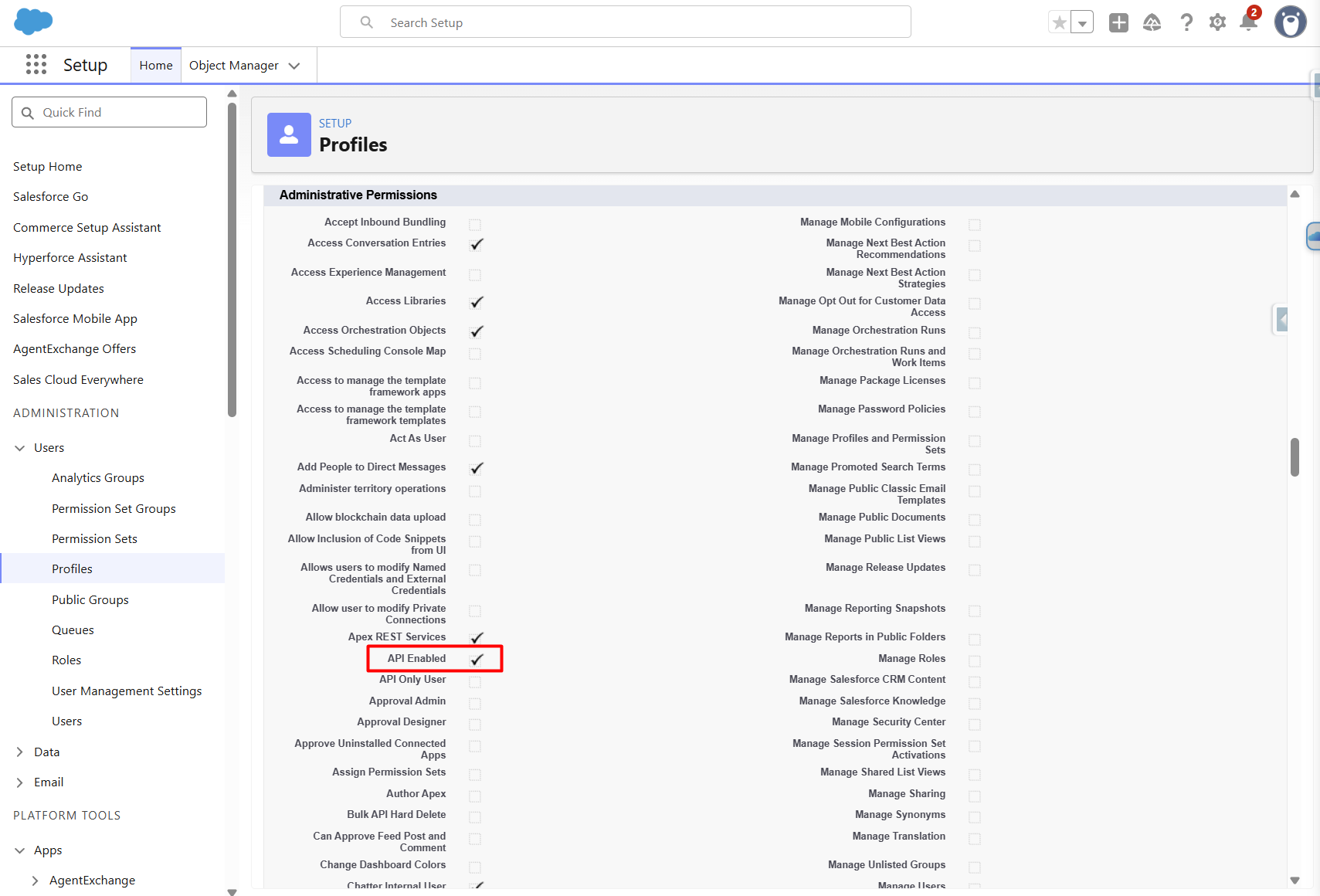Click the Search Setup field
This screenshot has width=1320, height=896.
[x=626, y=22]
